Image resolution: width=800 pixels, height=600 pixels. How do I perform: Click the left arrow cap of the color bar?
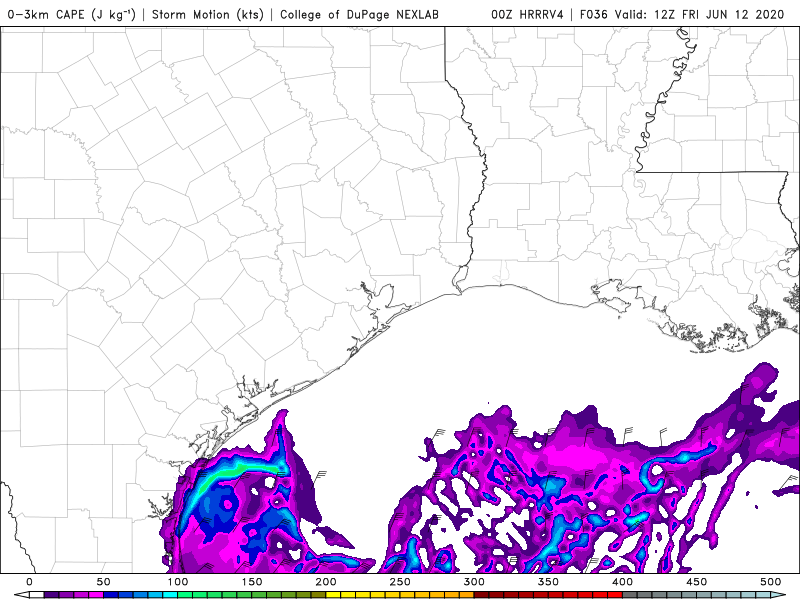coord(22,594)
